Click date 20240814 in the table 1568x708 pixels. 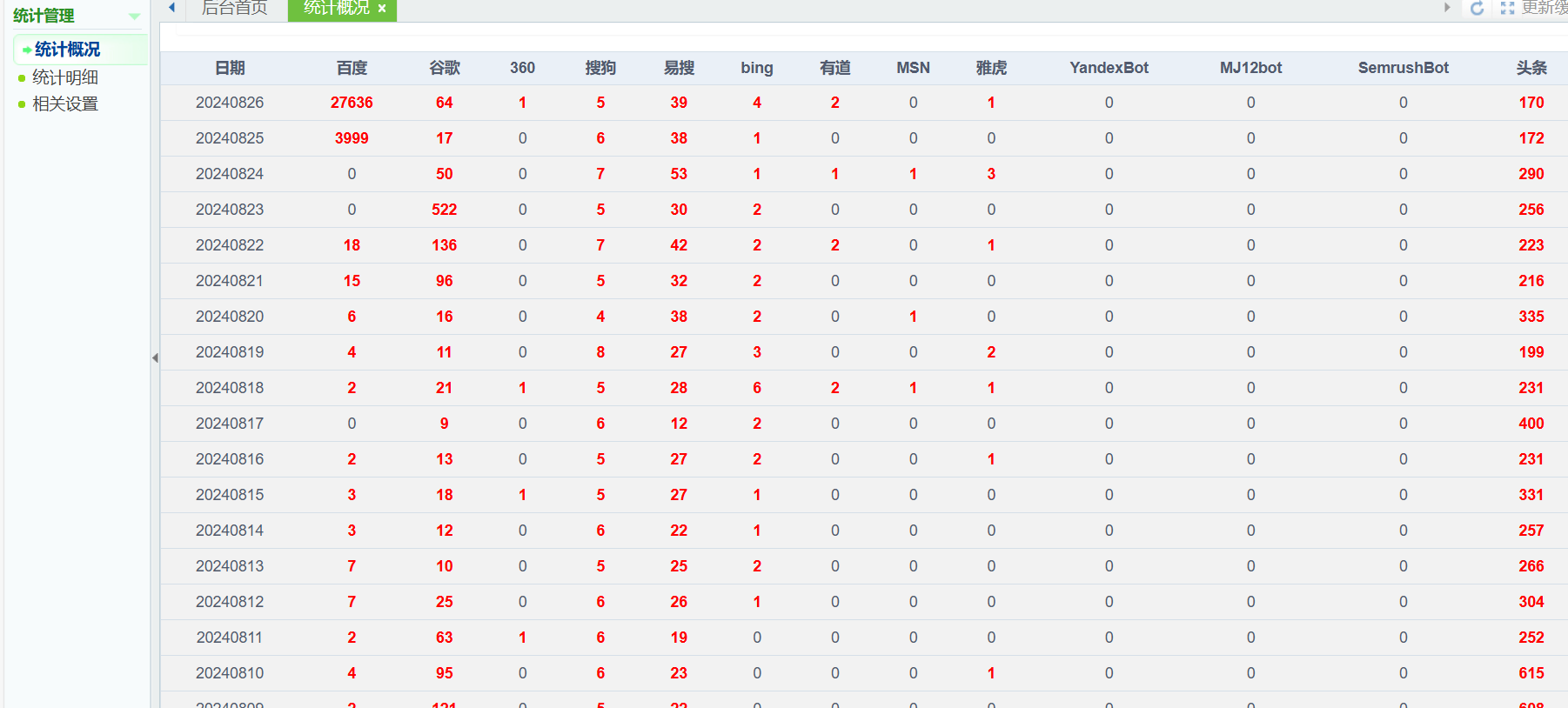[230, 531]
